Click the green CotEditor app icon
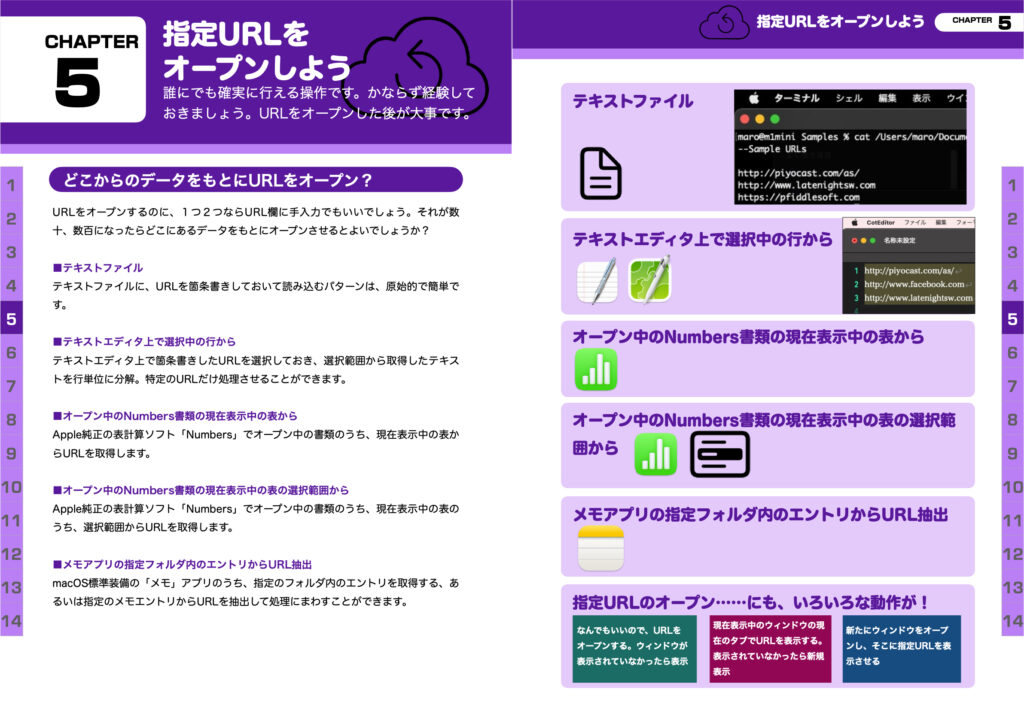The height and width of the screenshot is (723, 1024). coord(649,281)
